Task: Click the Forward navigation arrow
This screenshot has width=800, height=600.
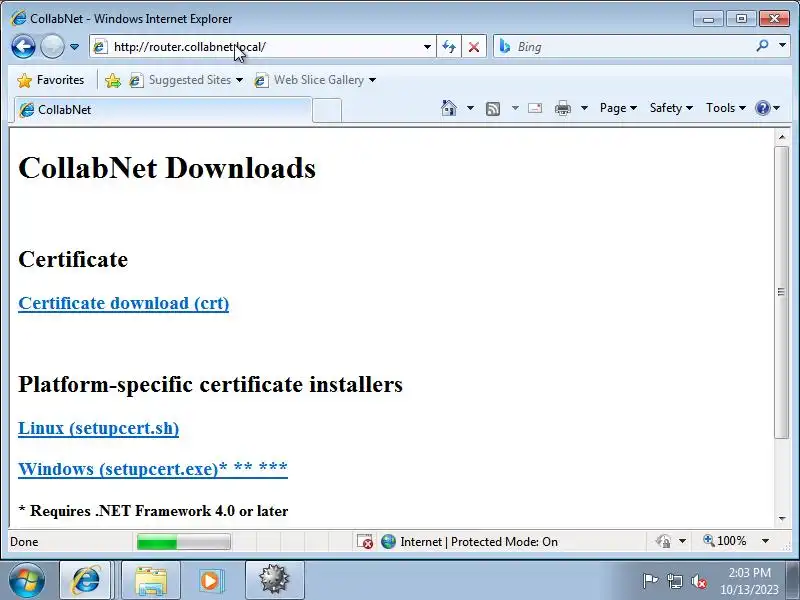Action: 52,47
